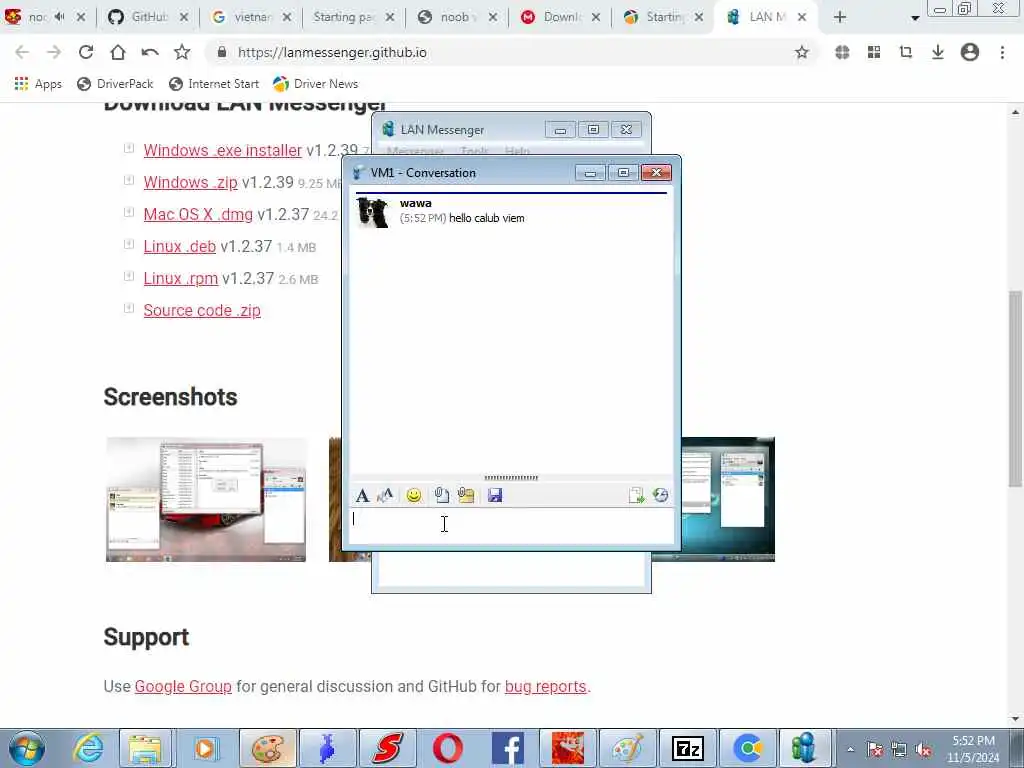Image resolution: width=1024 pixels, height=768 pixels.
Task: Open the rightmost teal desktop screenshot thumbnail
Action: click(728, 500)
